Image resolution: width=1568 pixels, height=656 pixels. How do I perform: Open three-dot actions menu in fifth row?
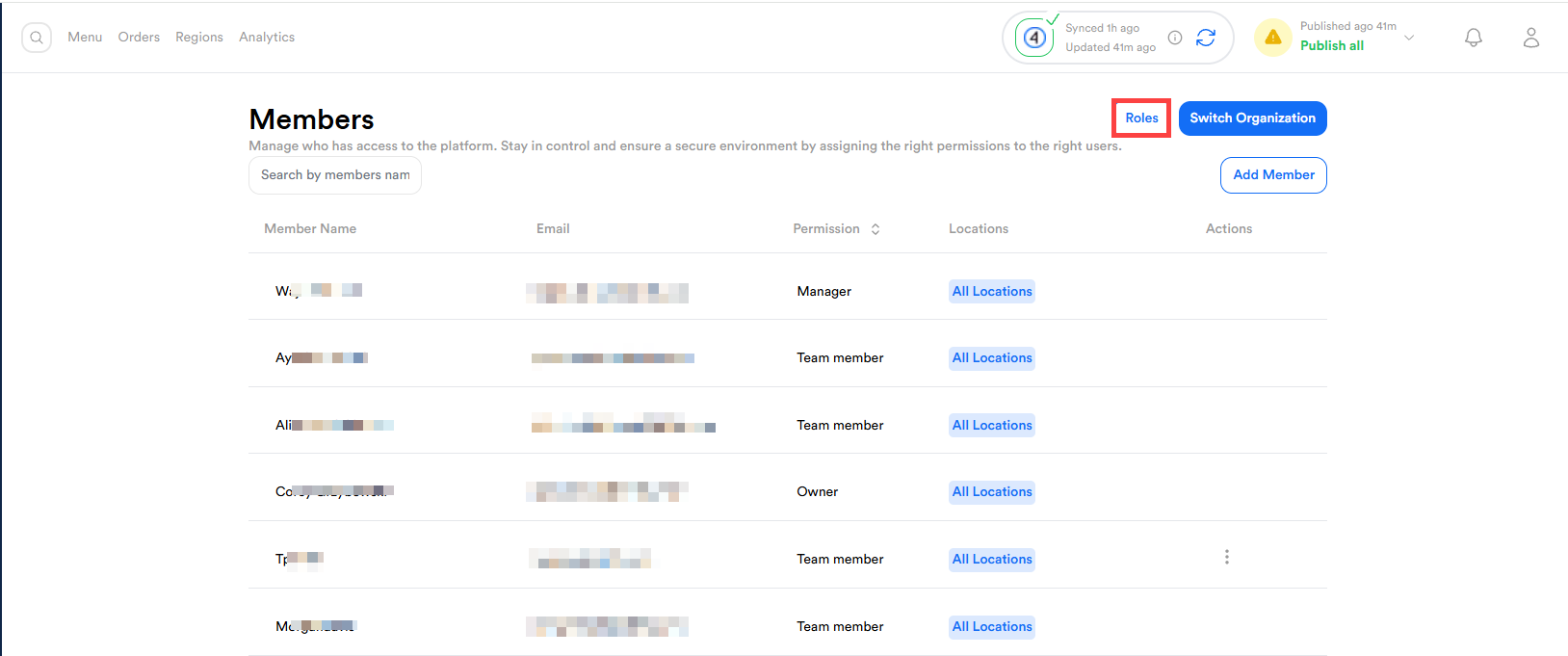click(1226, 558)
